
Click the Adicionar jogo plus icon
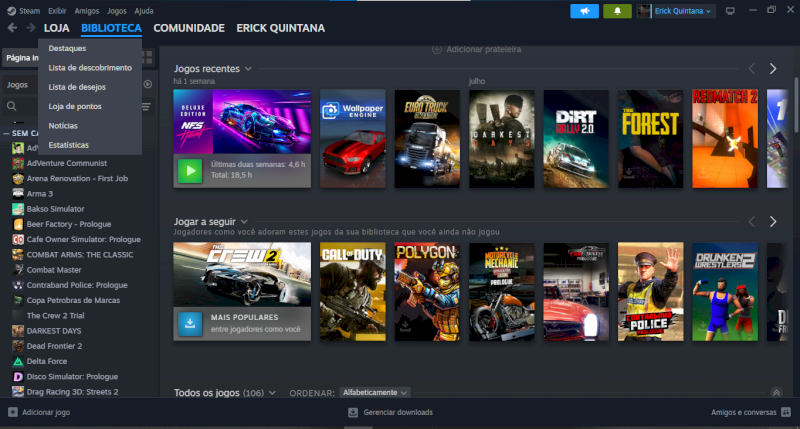click(x=13, y=412)
